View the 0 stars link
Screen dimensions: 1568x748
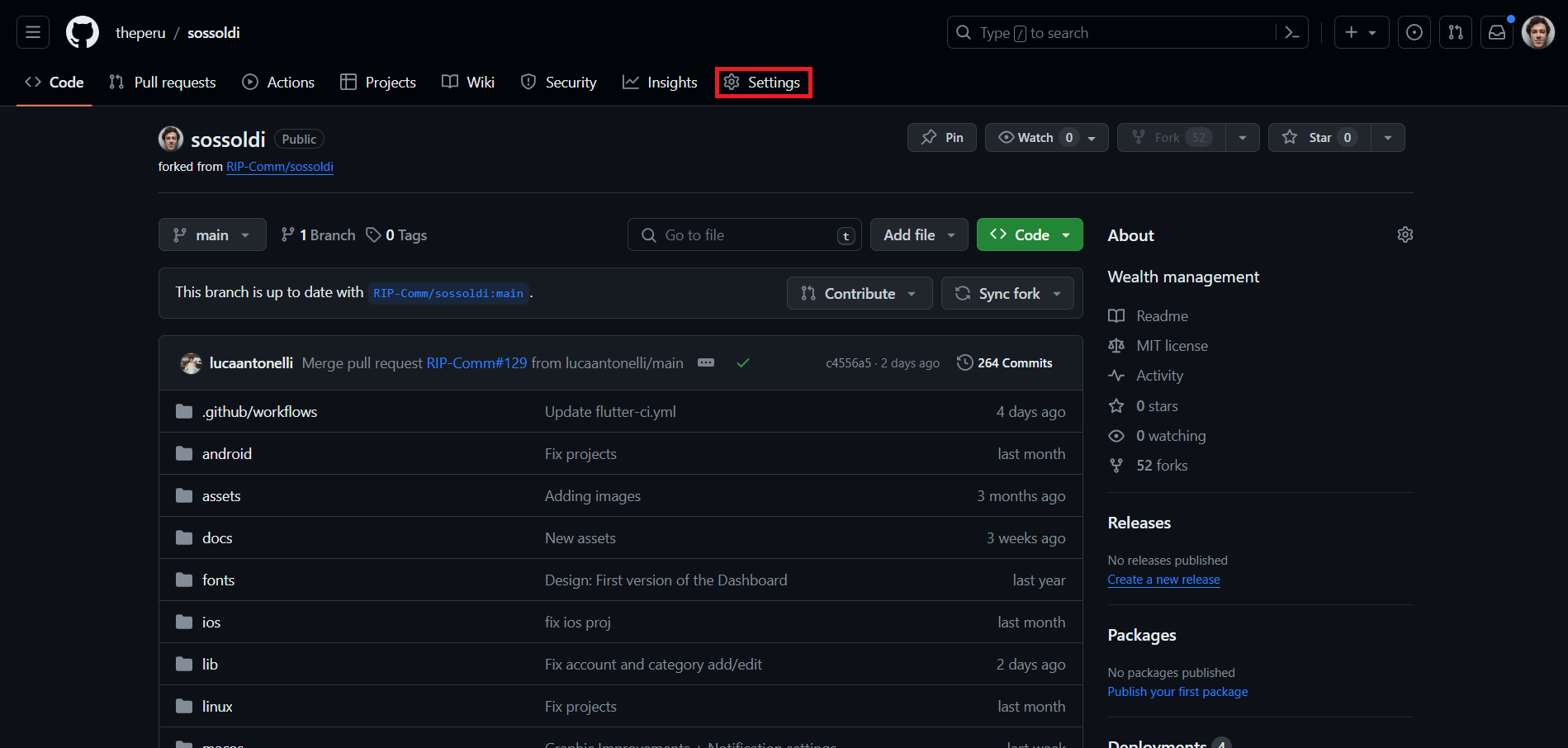(x=1144, y=405)
